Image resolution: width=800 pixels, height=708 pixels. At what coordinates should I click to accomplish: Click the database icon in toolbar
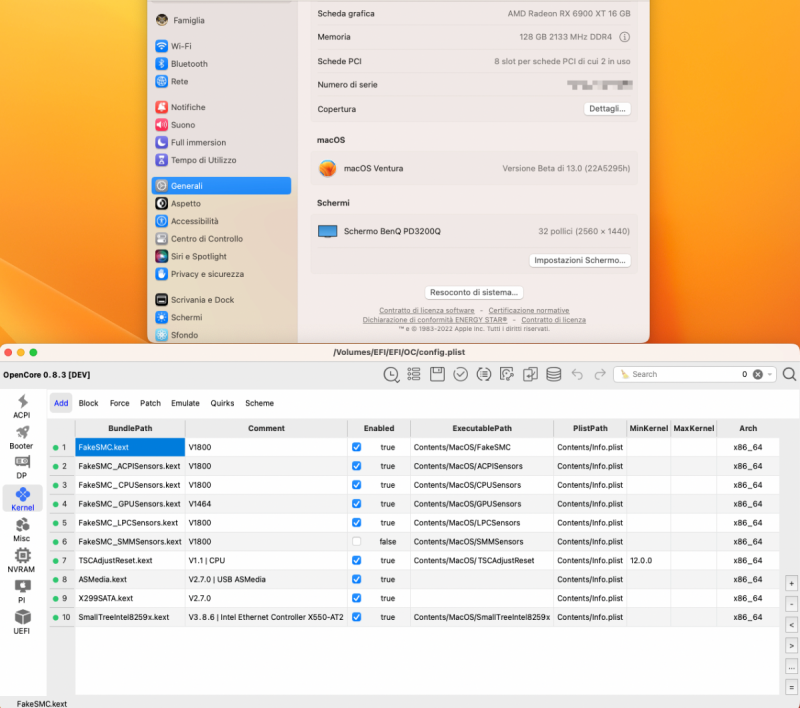coord(553,374)
